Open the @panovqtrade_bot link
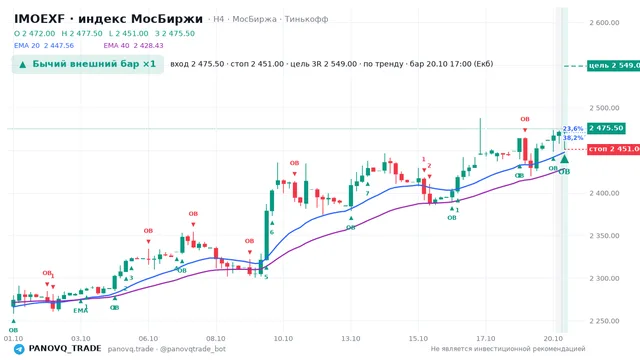 [193, 349]
